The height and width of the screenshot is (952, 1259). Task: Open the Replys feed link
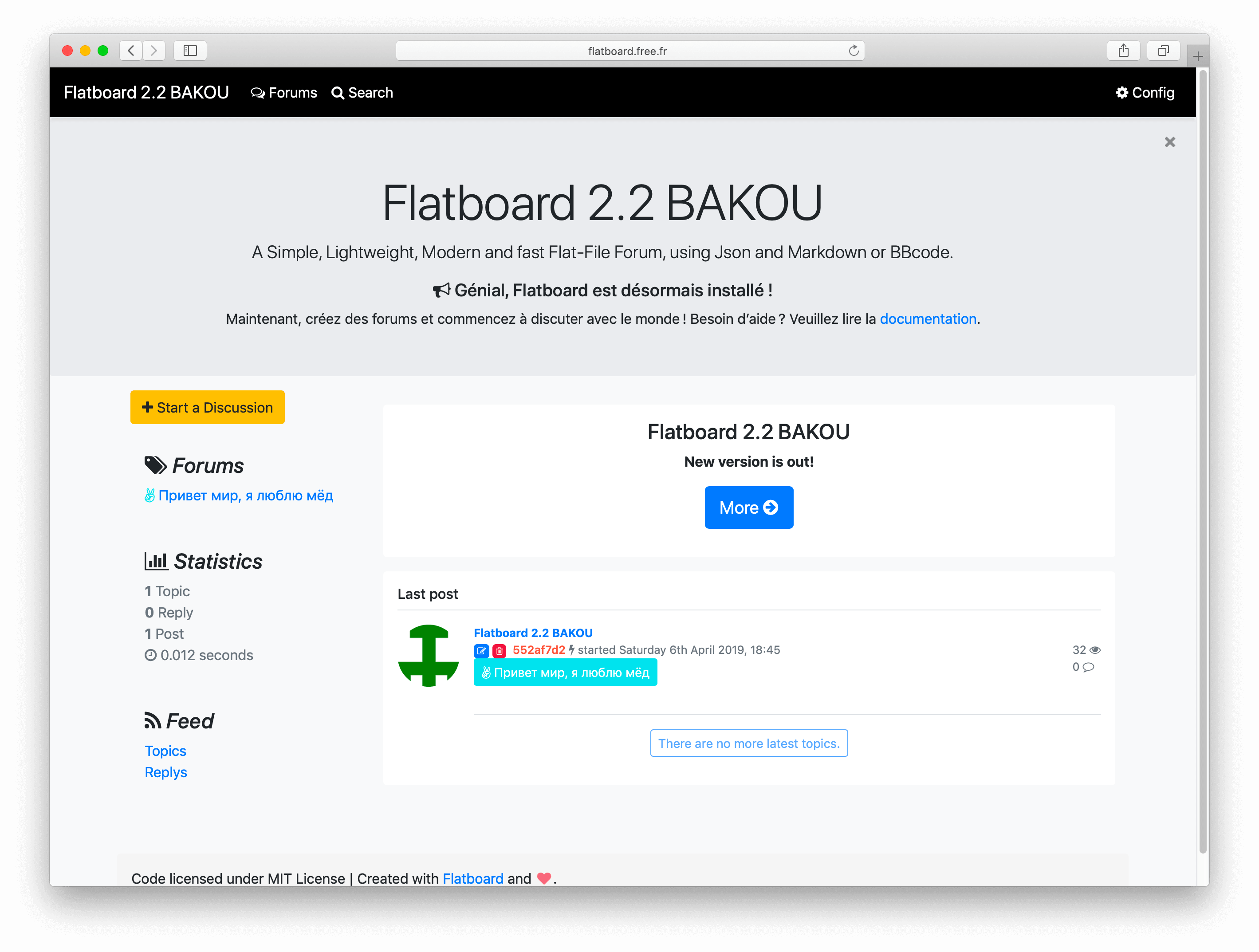[165, 772]
